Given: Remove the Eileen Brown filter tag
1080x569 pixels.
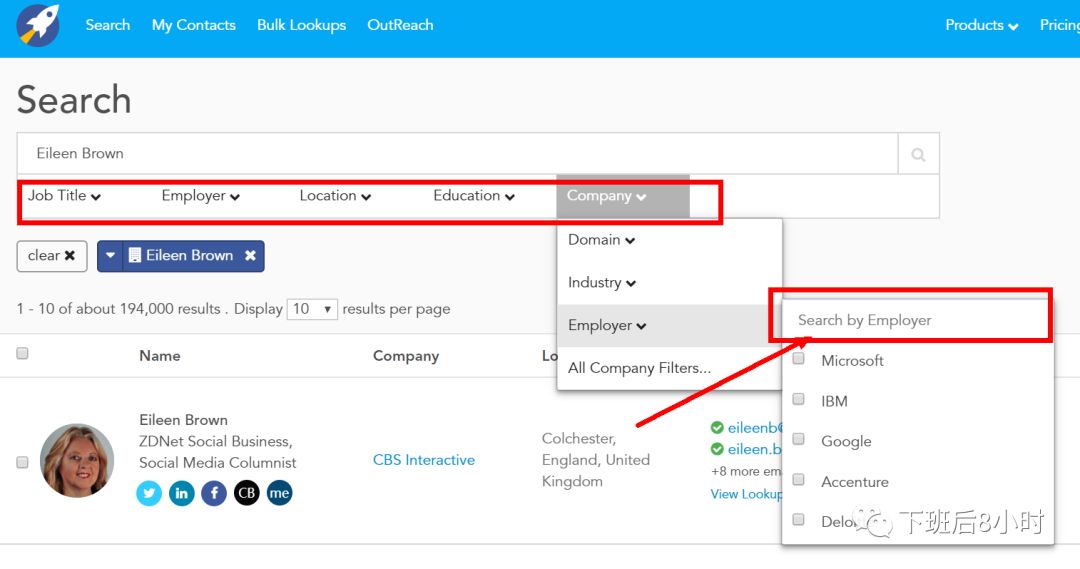Looking at the screenshot, I should click(x=250, y=256).
